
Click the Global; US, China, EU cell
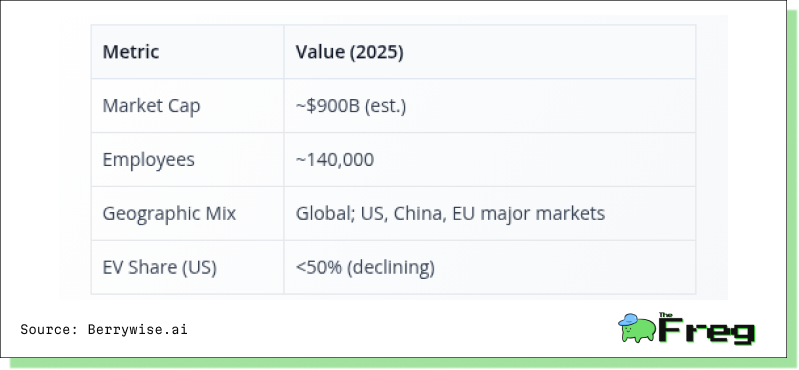[490, 214]
